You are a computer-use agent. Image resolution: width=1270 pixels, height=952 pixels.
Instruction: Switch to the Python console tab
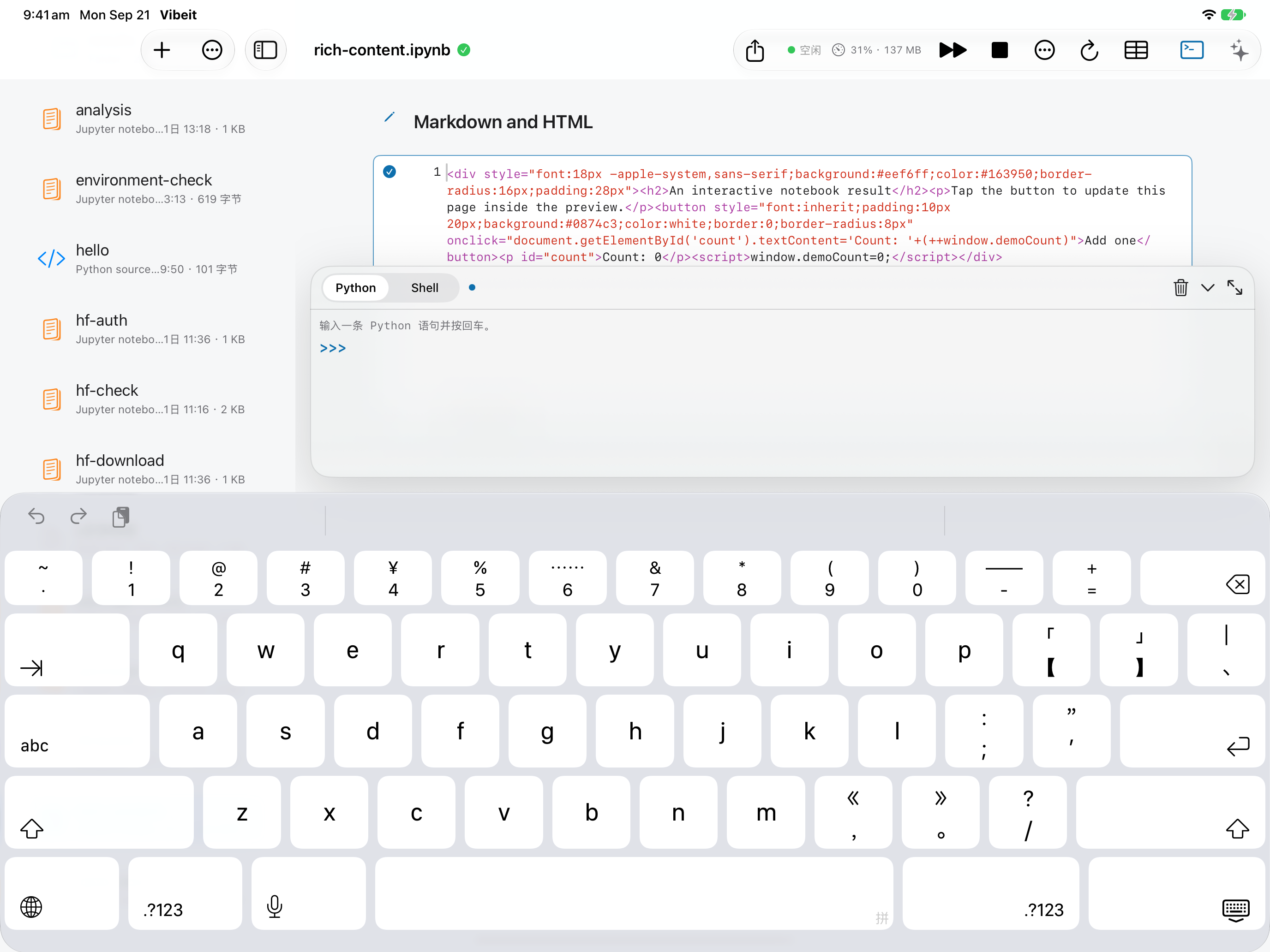(x=355, y=287)
